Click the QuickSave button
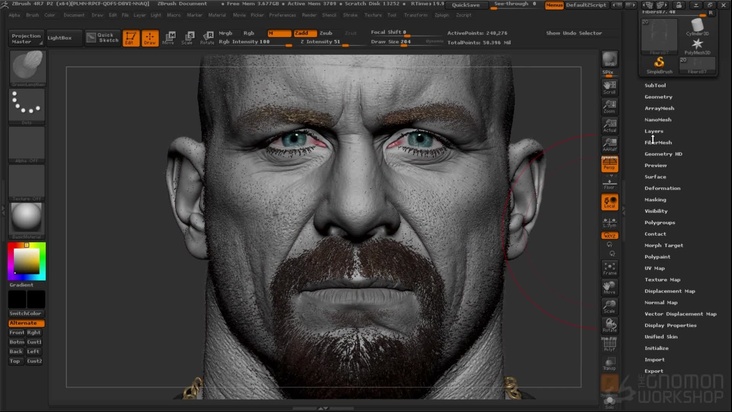 click(x=466, y=5)
